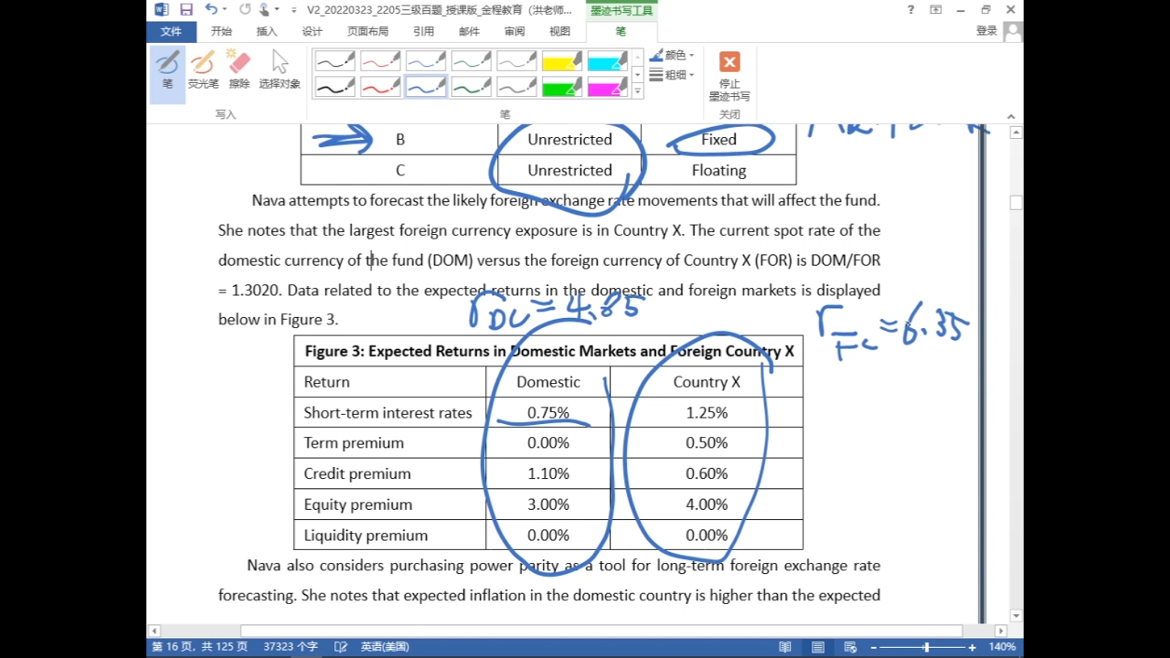Open Help with the question mark
The width and height of the screenshot is (1170, 658).
[910, 10]
